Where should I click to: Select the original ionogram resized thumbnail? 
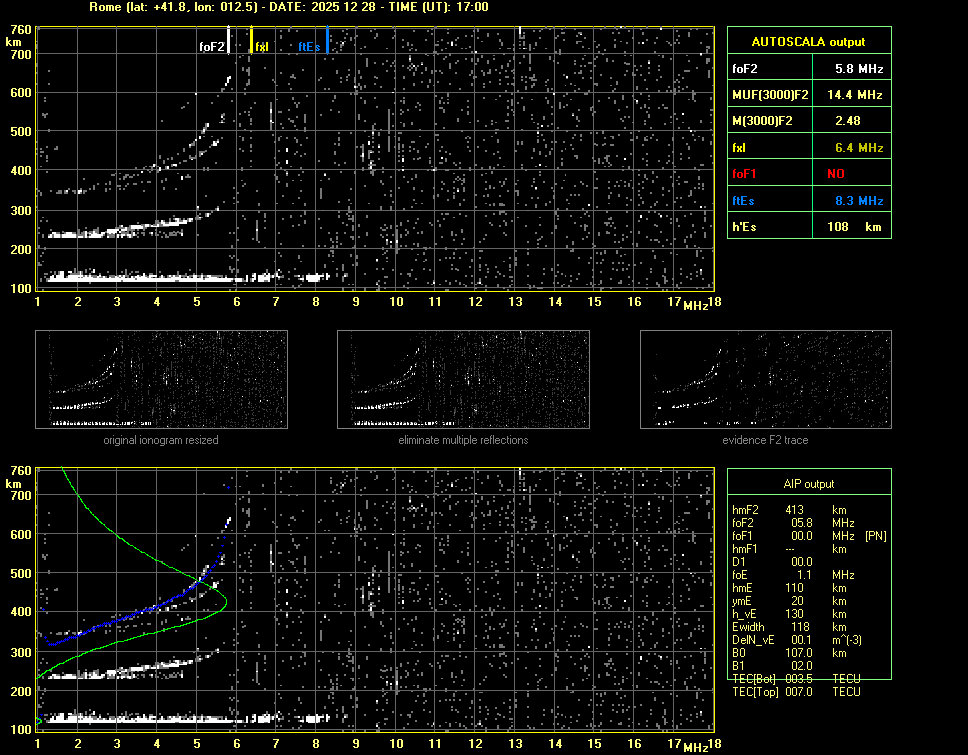161,380
